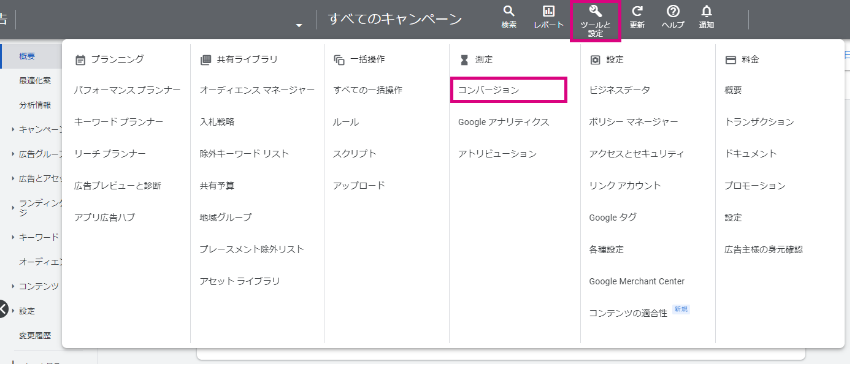Open 入札戦略

click(x=217, y=122)
